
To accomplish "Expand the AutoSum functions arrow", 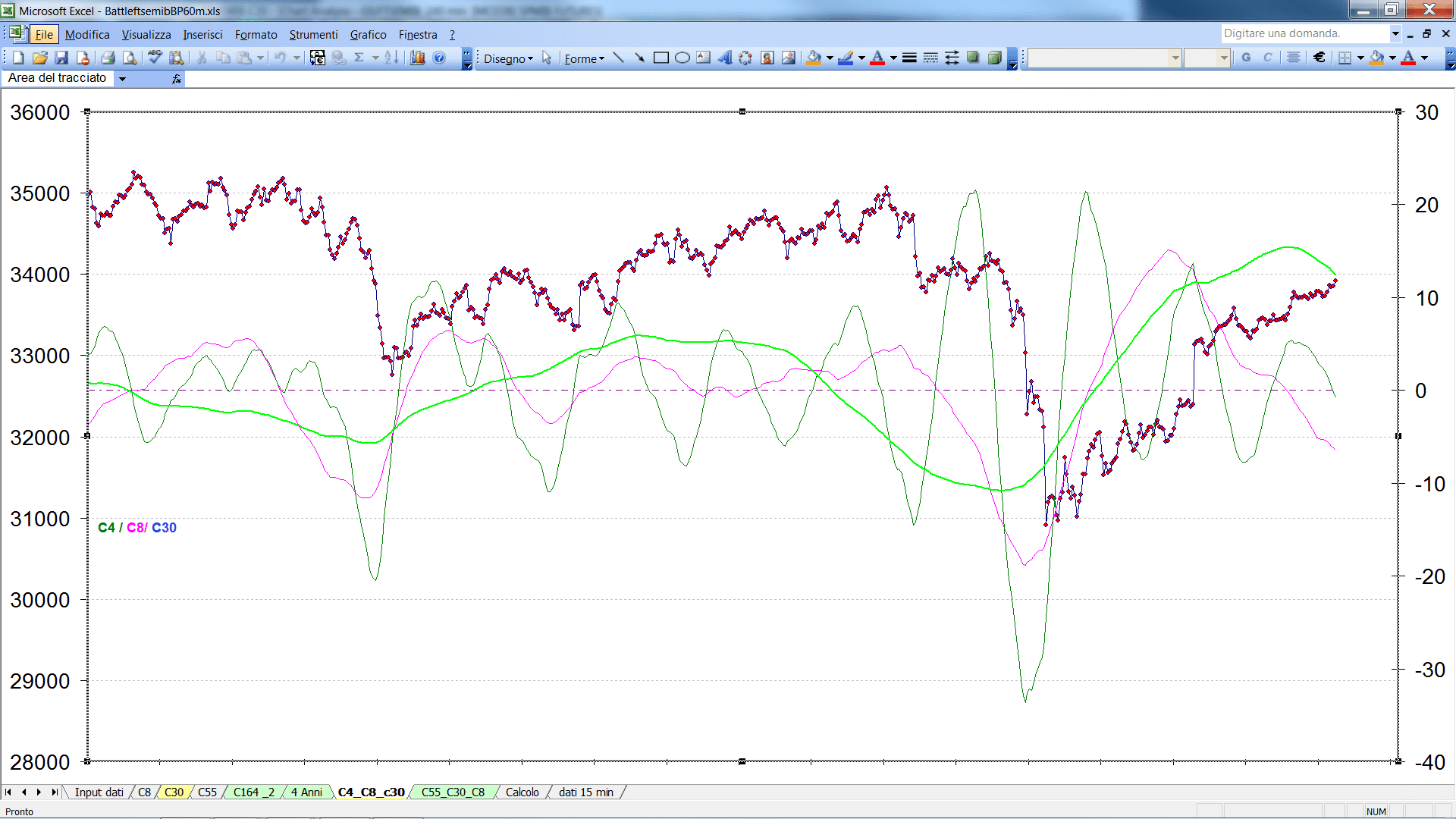I will [x=375, y=58].
